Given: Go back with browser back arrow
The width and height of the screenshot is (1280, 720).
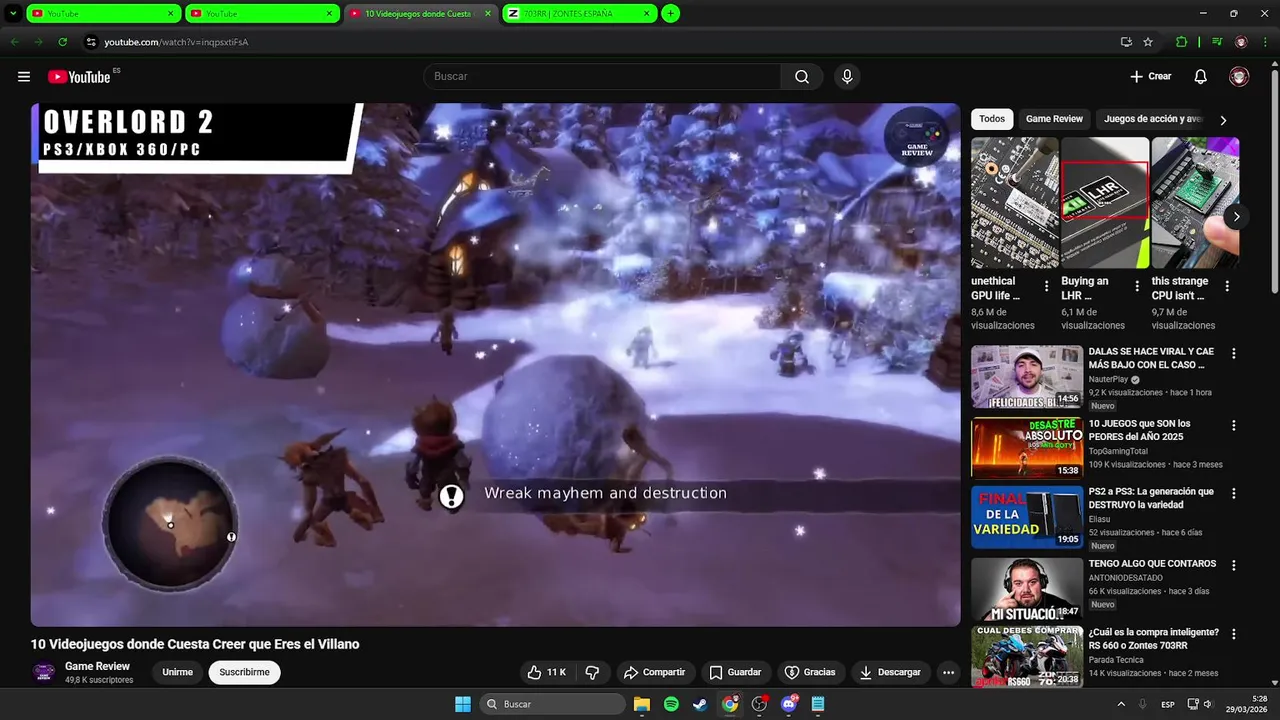Looking at the screenshot, I should pyautogui.click(x=14, y=42).
